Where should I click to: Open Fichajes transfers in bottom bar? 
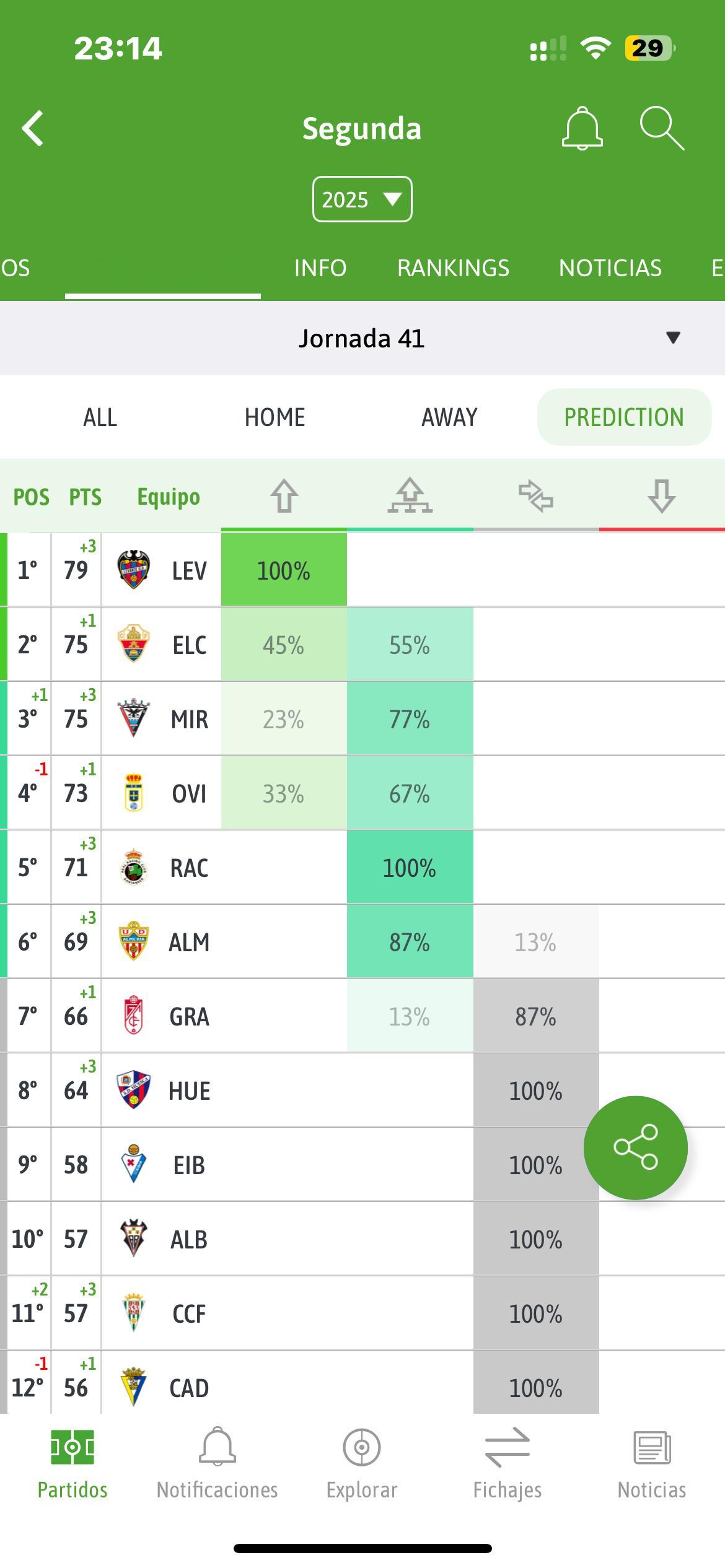(507, 1465)
